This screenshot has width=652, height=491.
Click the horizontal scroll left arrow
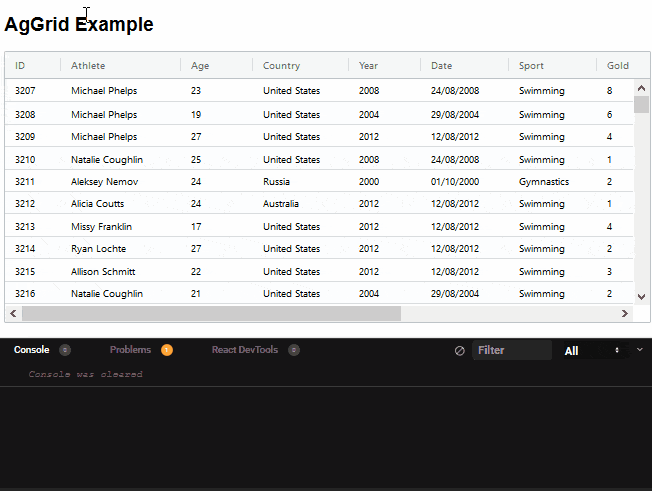pyautogui.click(x=13, y=313)
